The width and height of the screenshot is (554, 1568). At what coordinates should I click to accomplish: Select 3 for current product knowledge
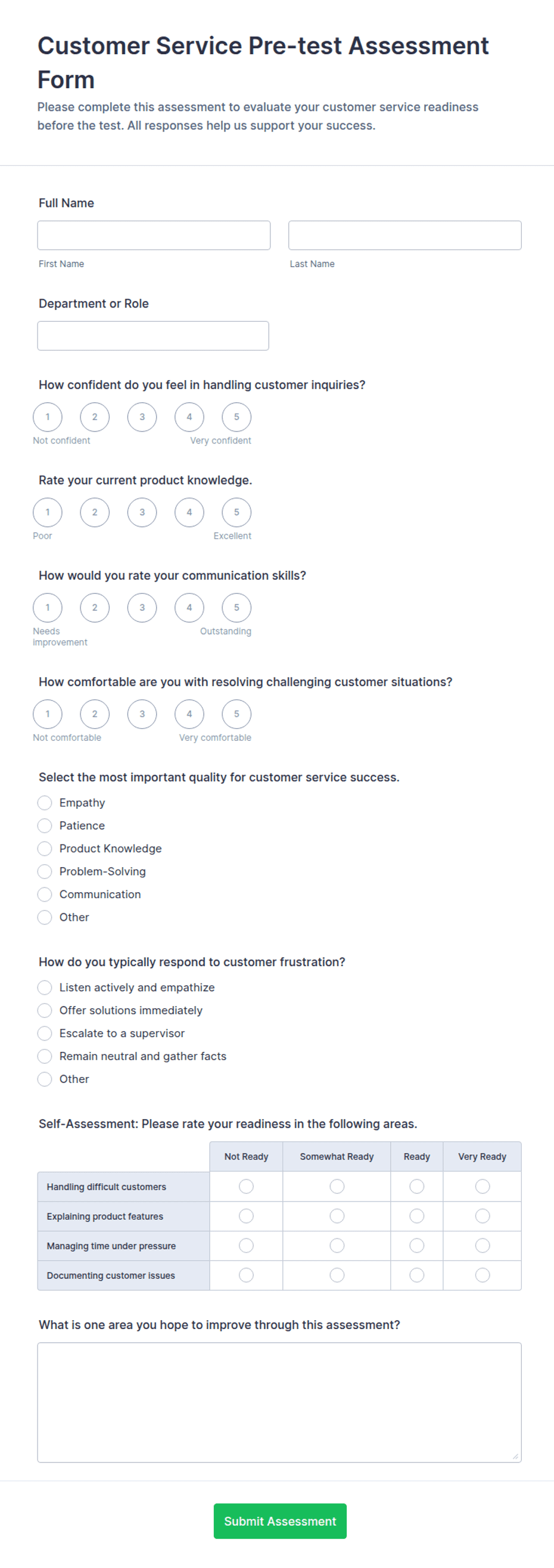pyautogui.click(x=142, y=512)
